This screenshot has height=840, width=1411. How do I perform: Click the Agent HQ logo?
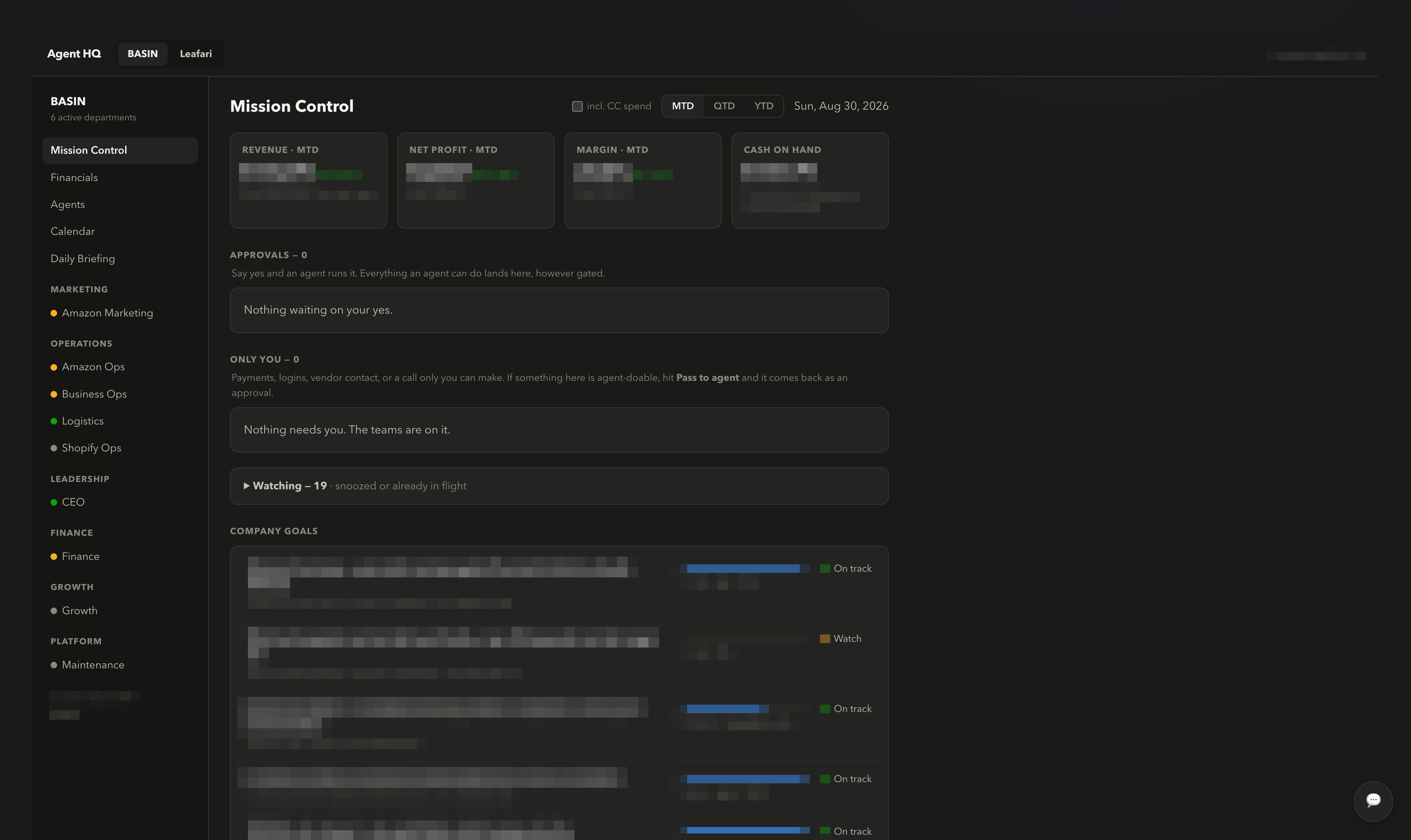pyautogui.click(x=74, y=54)
